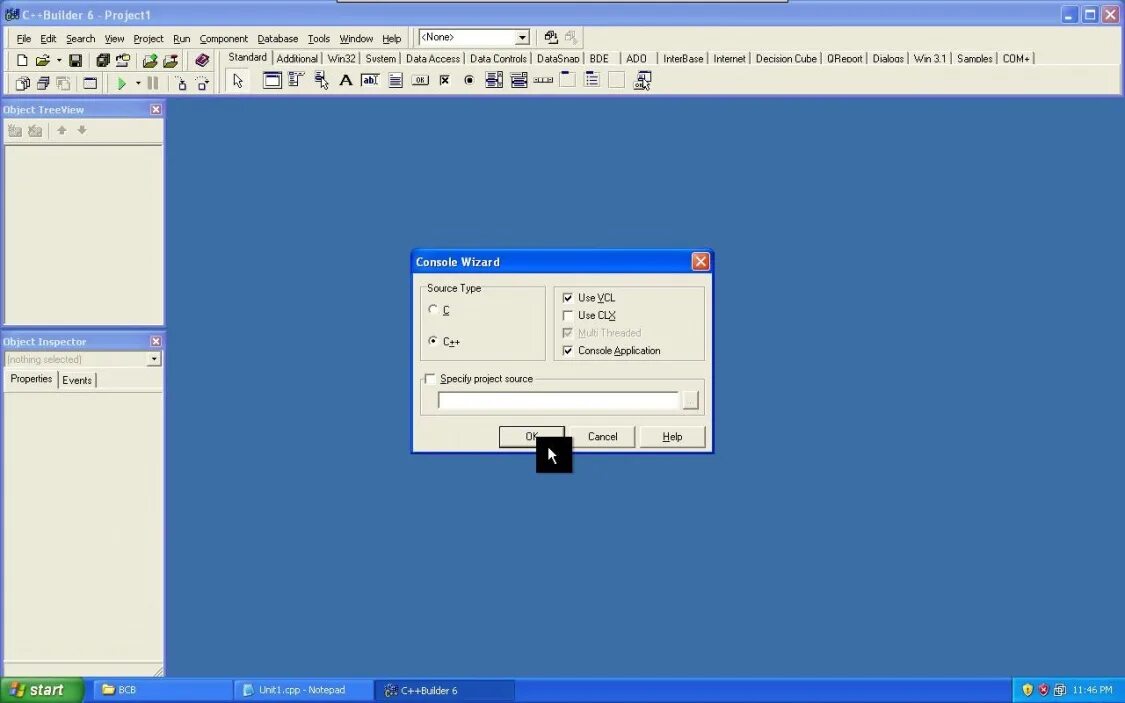Select the PopupMenu component icon
Image resolution: width=1125 pixels, height=703 pixels.
(321, 80)
